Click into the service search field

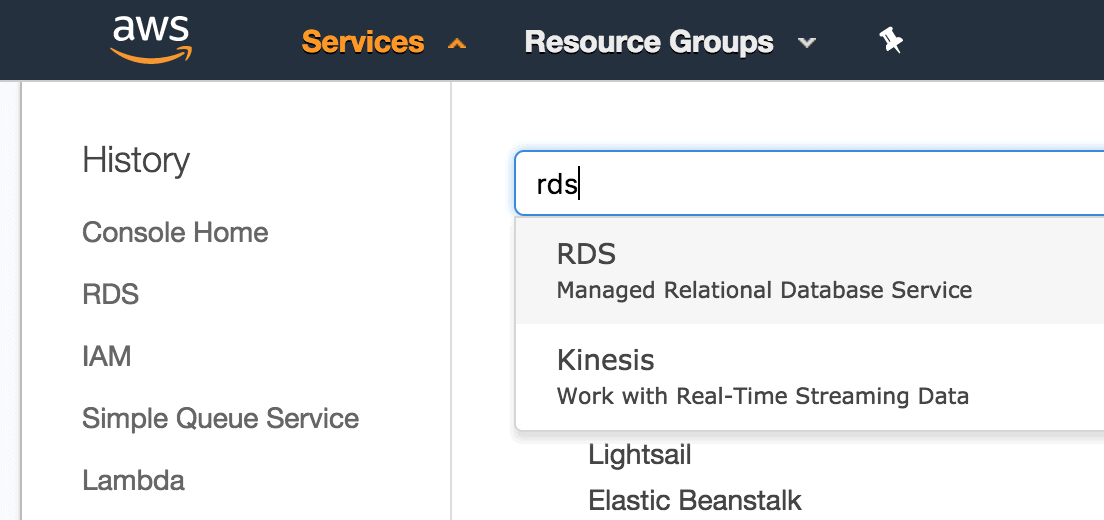(810, 183)
